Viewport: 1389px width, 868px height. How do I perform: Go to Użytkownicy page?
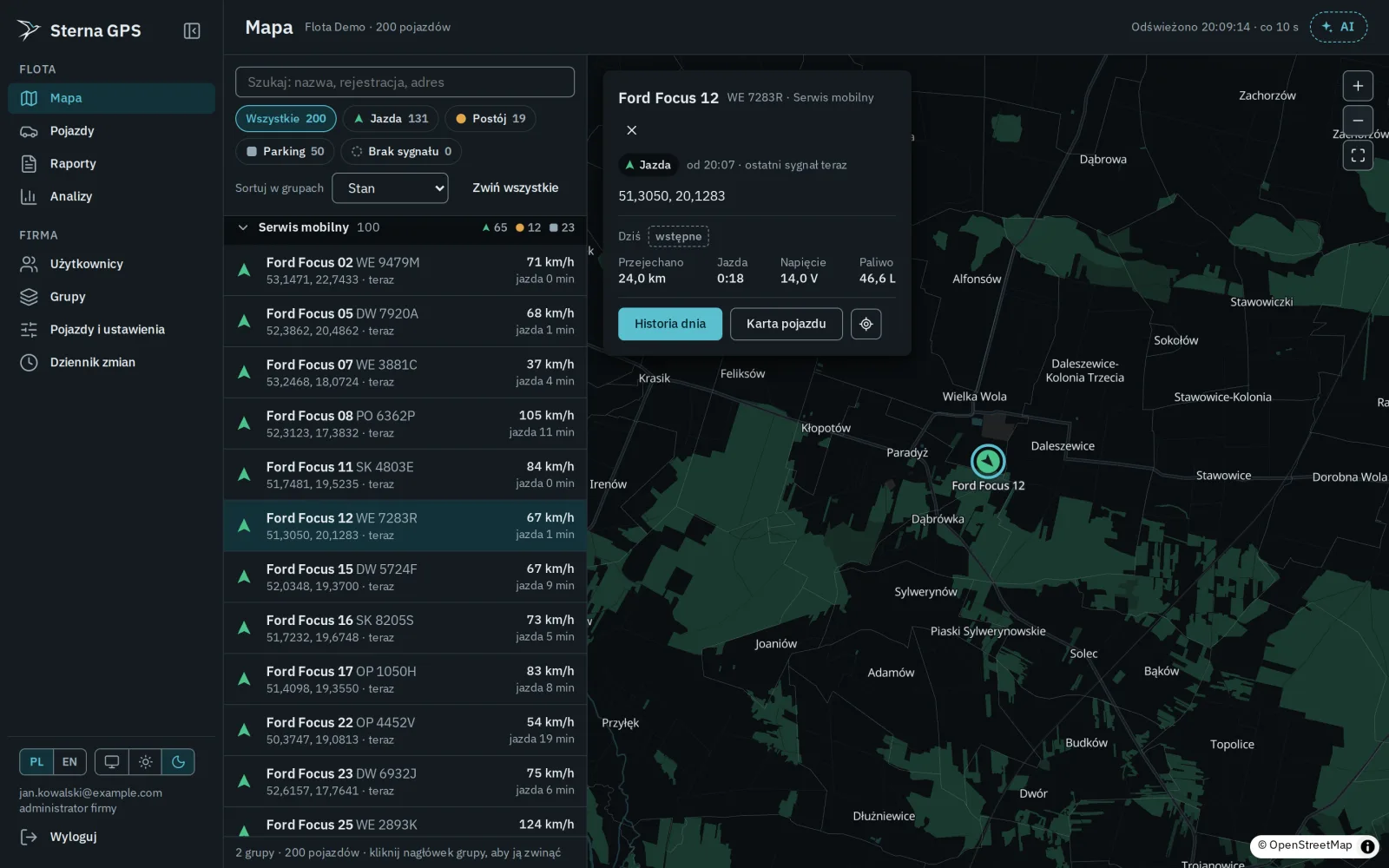pyautogui.click(x=111, y=264)
